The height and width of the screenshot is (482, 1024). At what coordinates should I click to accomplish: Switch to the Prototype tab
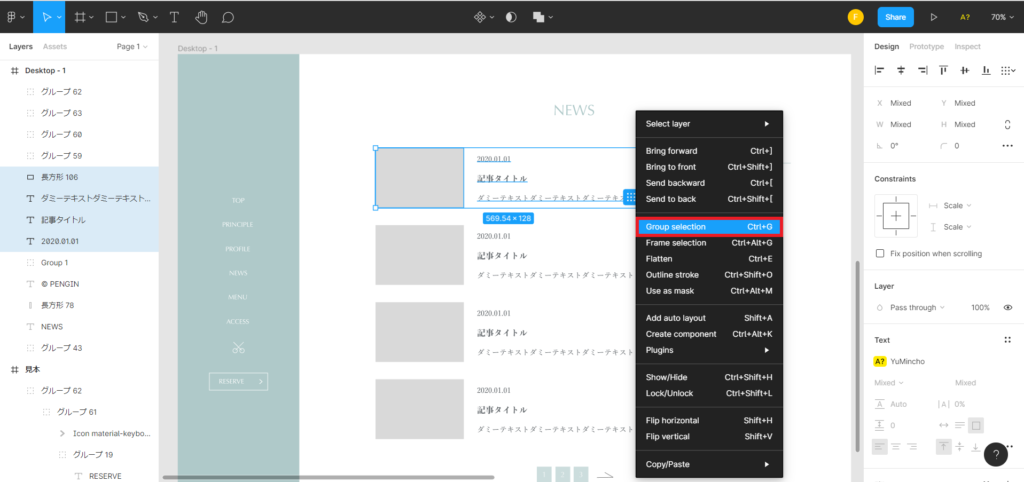pos(927,46)
